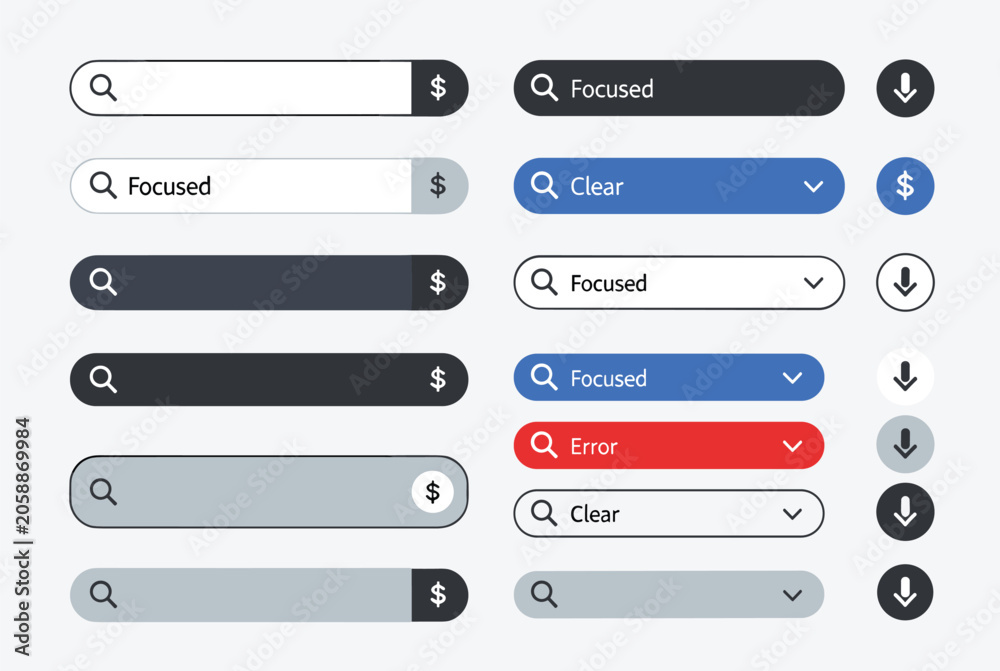The image size is (1000, 671).
Task: Click the white circular dollar icon inside gray search bar
Action: pos(432,492)
